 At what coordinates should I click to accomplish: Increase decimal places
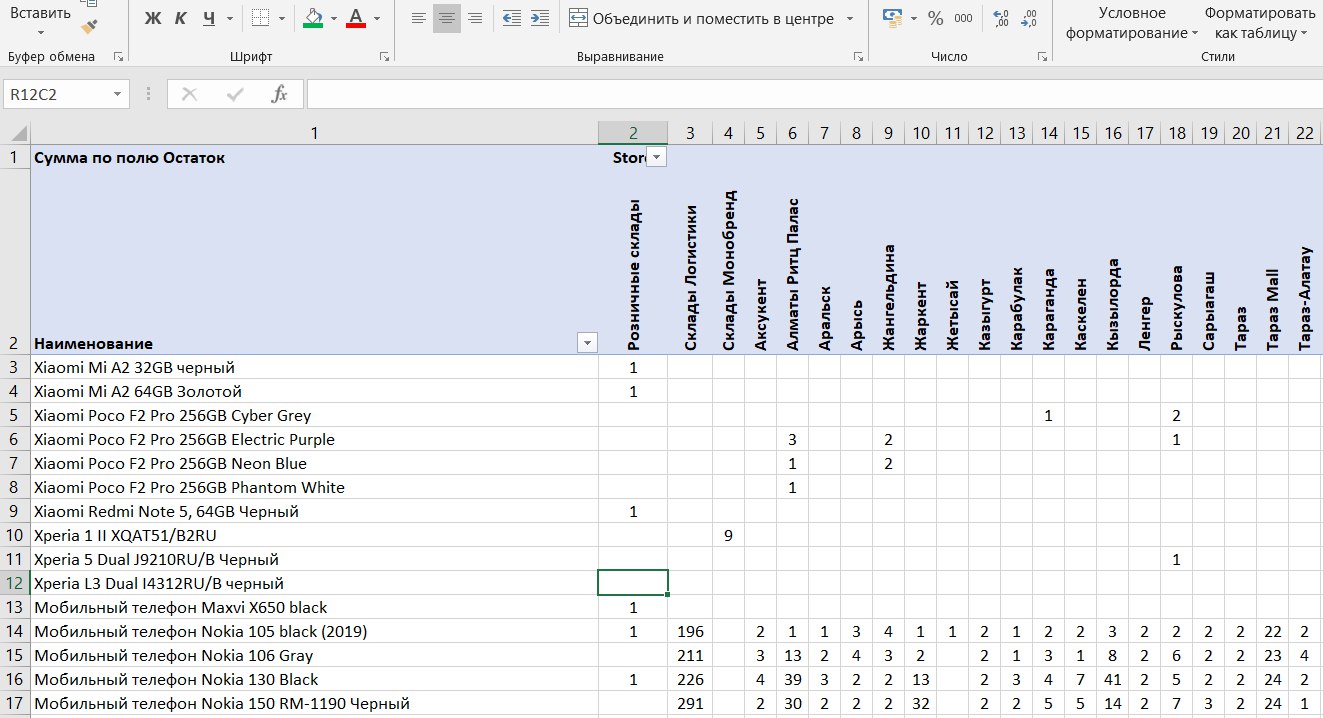click(1002, 18)
